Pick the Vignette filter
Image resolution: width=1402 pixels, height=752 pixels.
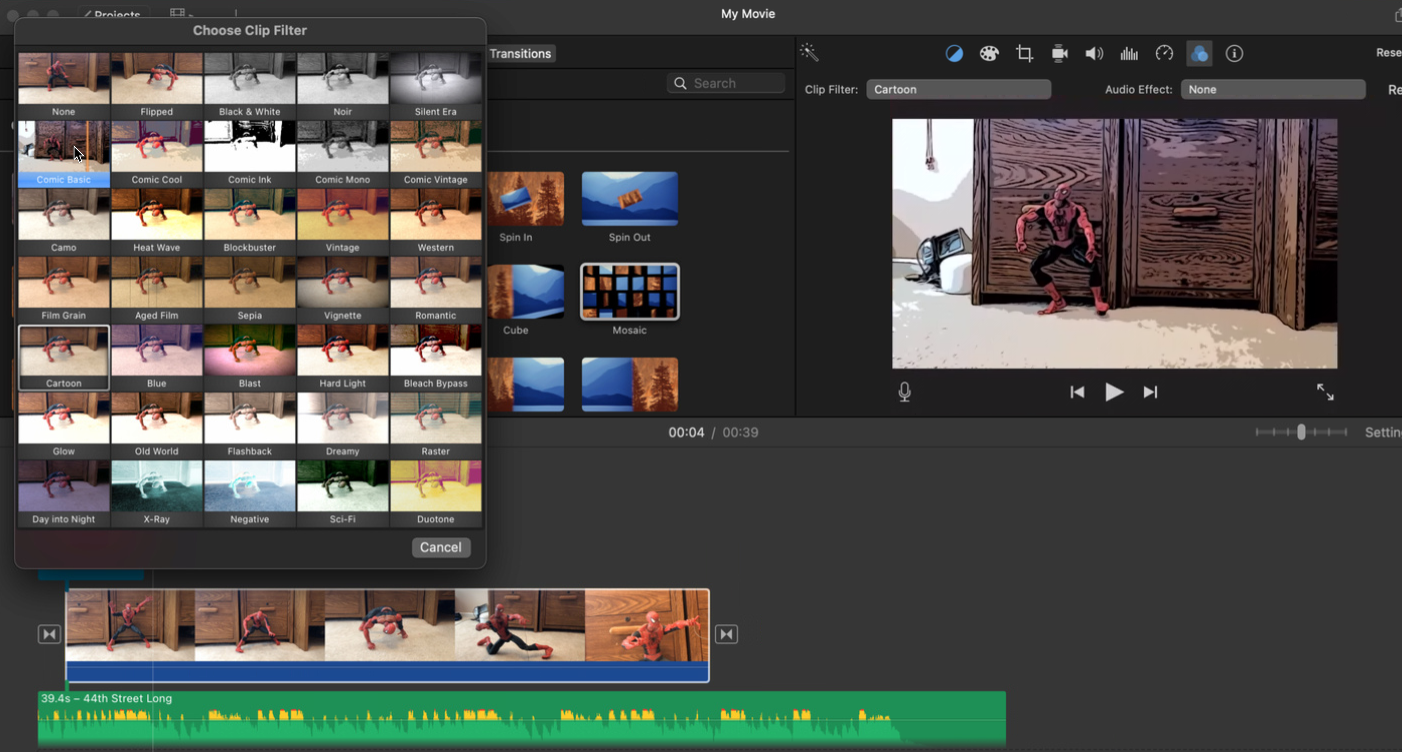(x=343, y=290)
